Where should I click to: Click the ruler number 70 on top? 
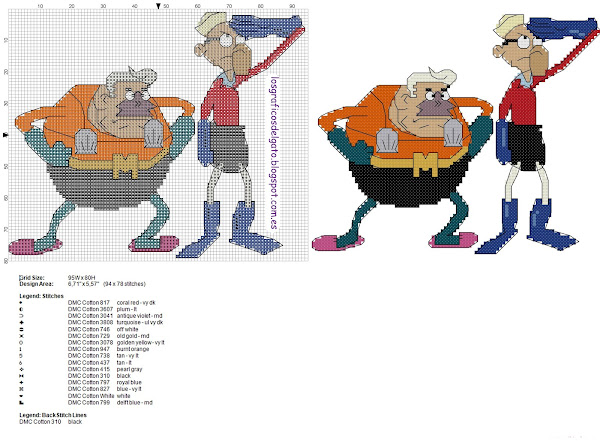(x=229, y=6)
